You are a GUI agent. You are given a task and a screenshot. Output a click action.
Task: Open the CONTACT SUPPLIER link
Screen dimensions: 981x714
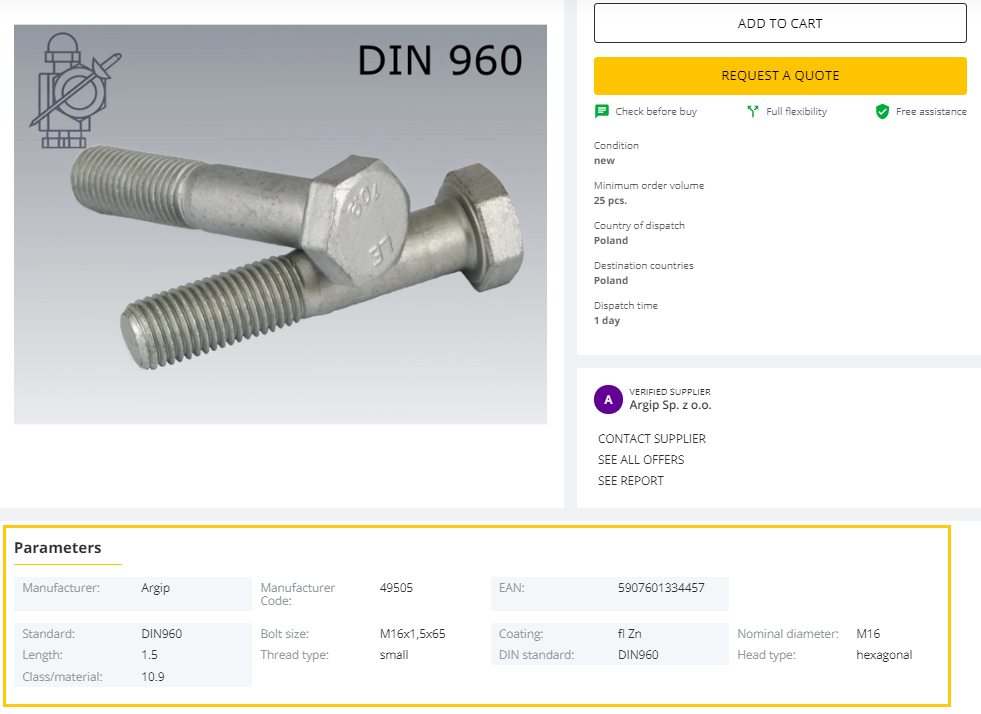coord(651,439)
